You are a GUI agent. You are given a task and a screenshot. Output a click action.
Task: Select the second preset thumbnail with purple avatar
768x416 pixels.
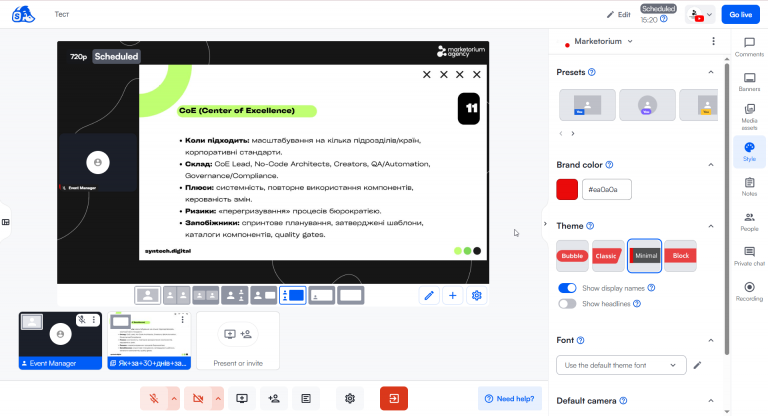coord(647,105)
